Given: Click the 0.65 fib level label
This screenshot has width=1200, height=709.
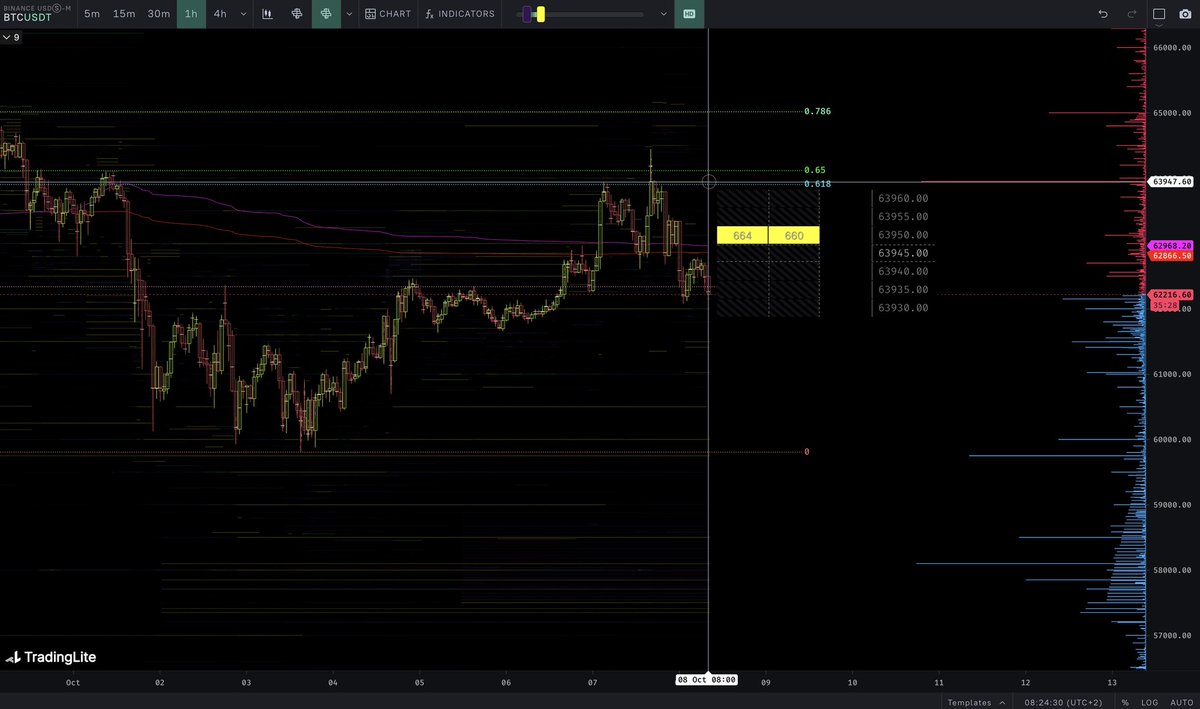Looking at the screenshot, I should (814, 170).
